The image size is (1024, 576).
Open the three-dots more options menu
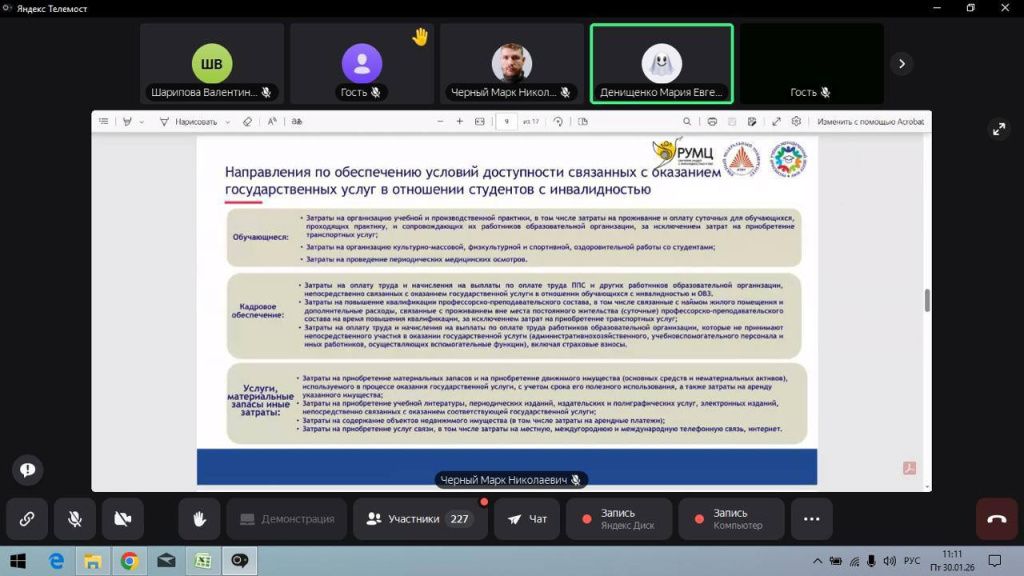pyautogui.click(x=811, y=519)
